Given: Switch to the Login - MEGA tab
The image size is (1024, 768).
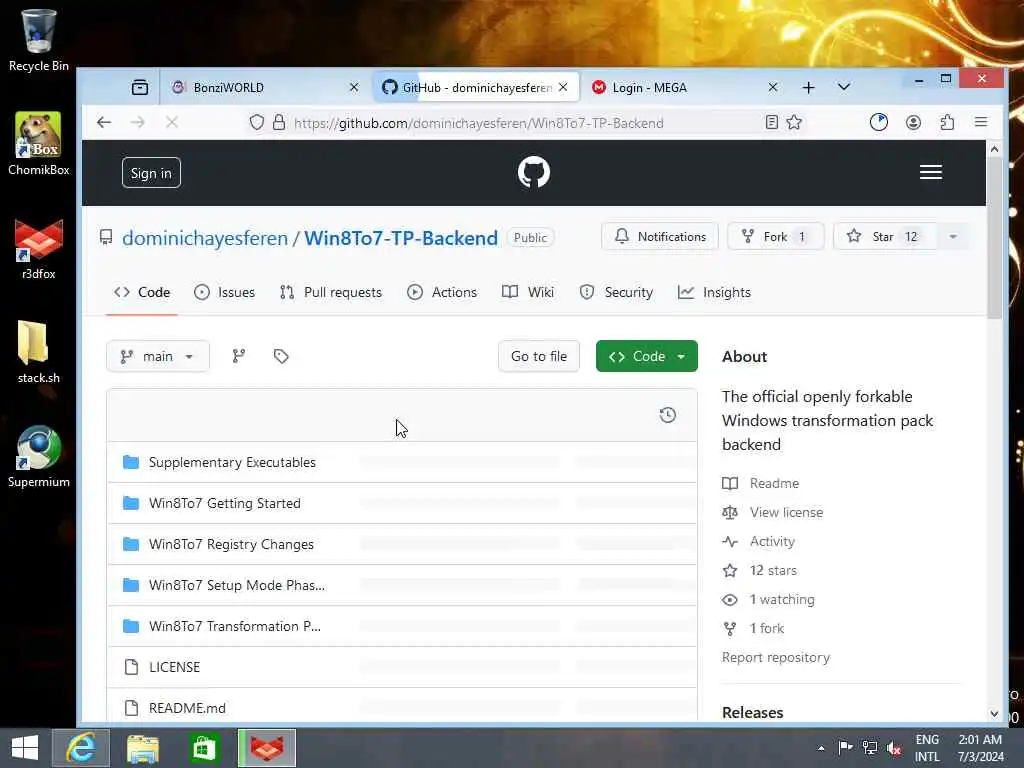Looking at the screenshot, I should 684,87.
